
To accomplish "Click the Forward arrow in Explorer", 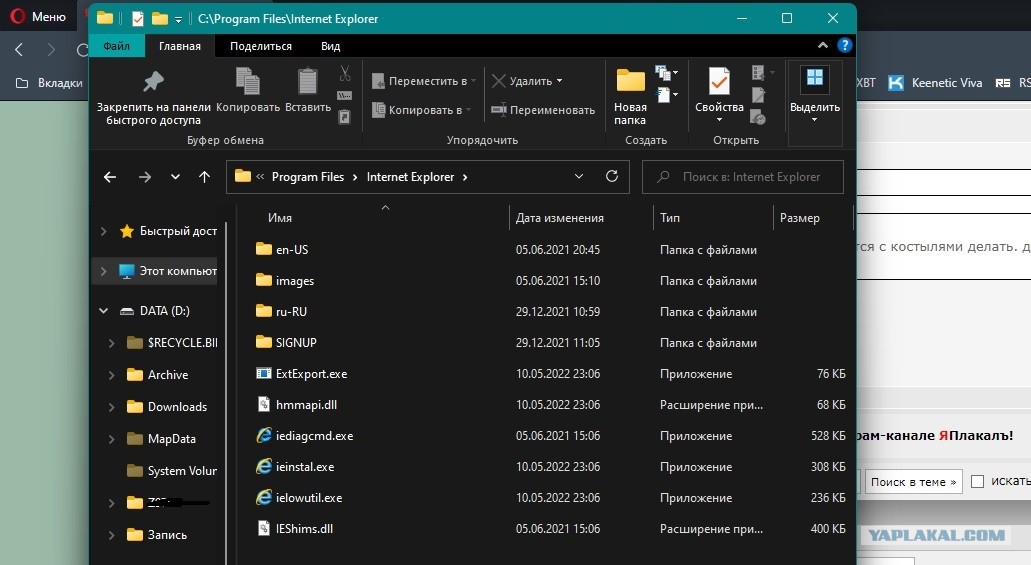I will coord(145,177).
